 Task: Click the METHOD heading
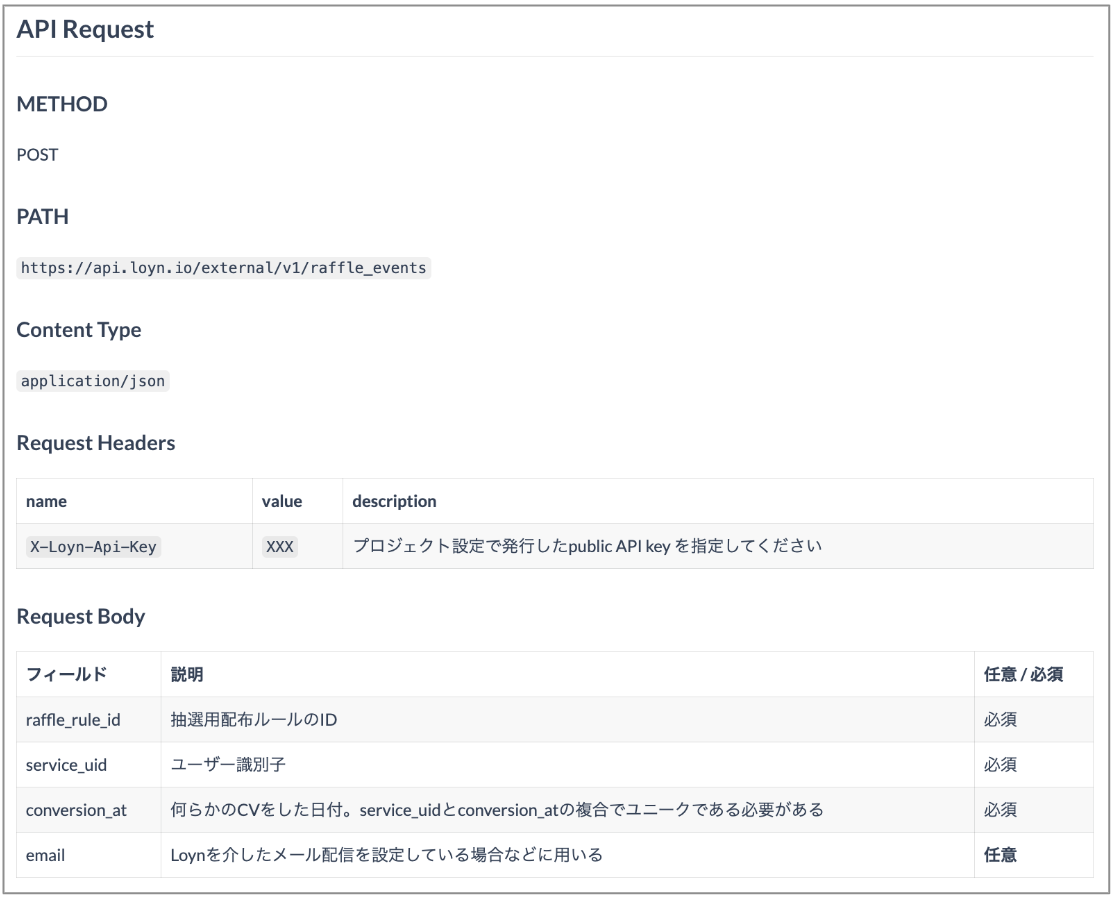pos(62,104)
